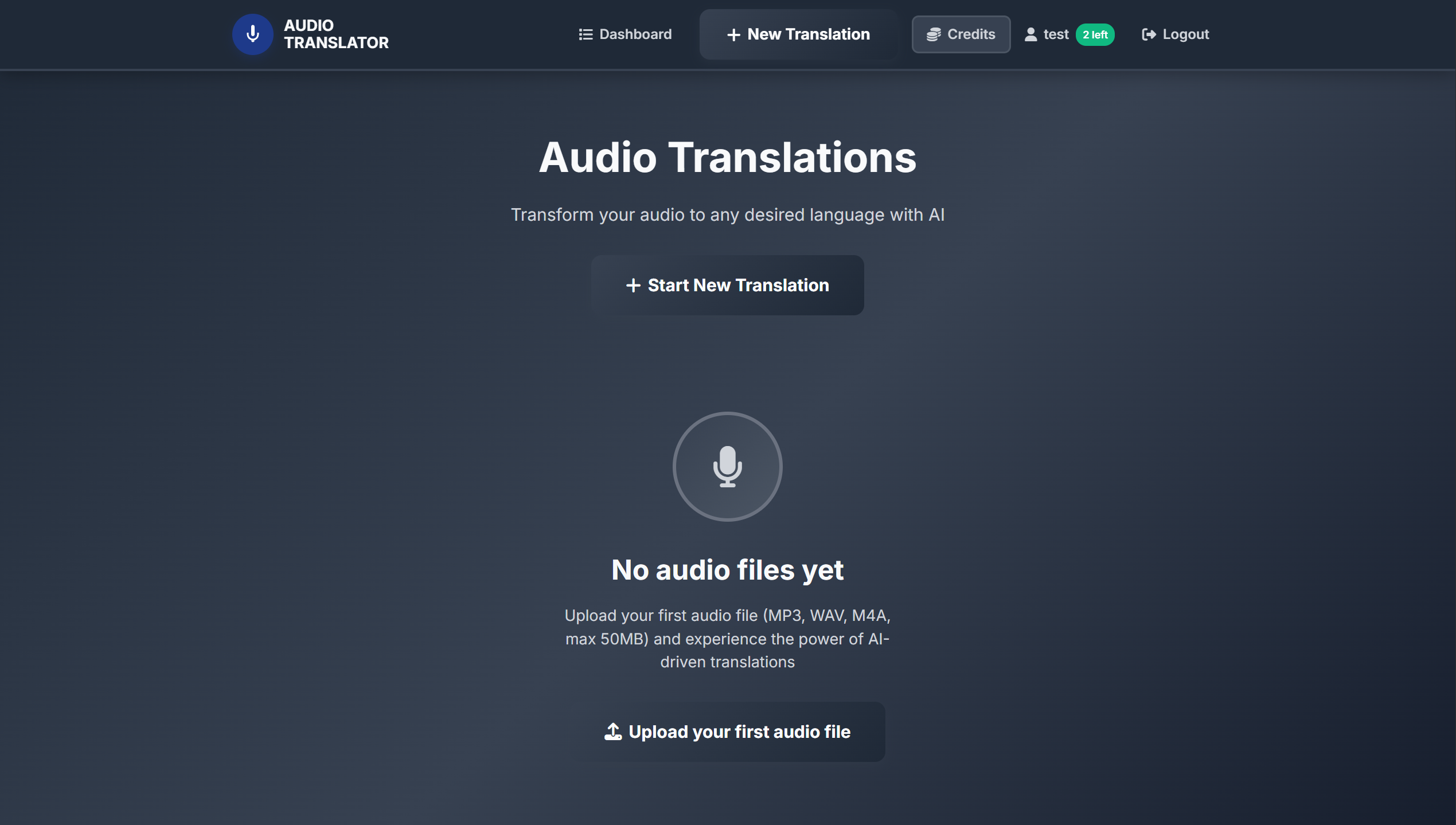Click the Audio Translator microphone logo icon
Image resolution: width=1456 pixels, height=825 pixels.
tap(252, 34)
